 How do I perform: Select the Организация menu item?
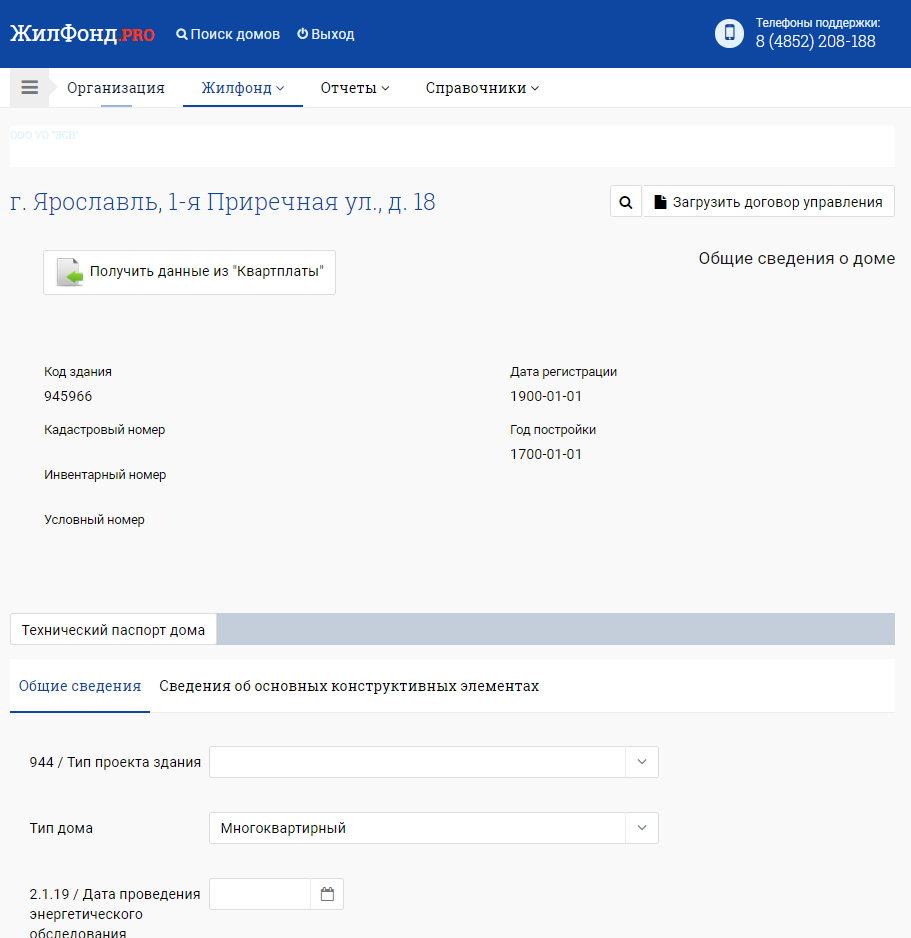(x=116, y=88)
